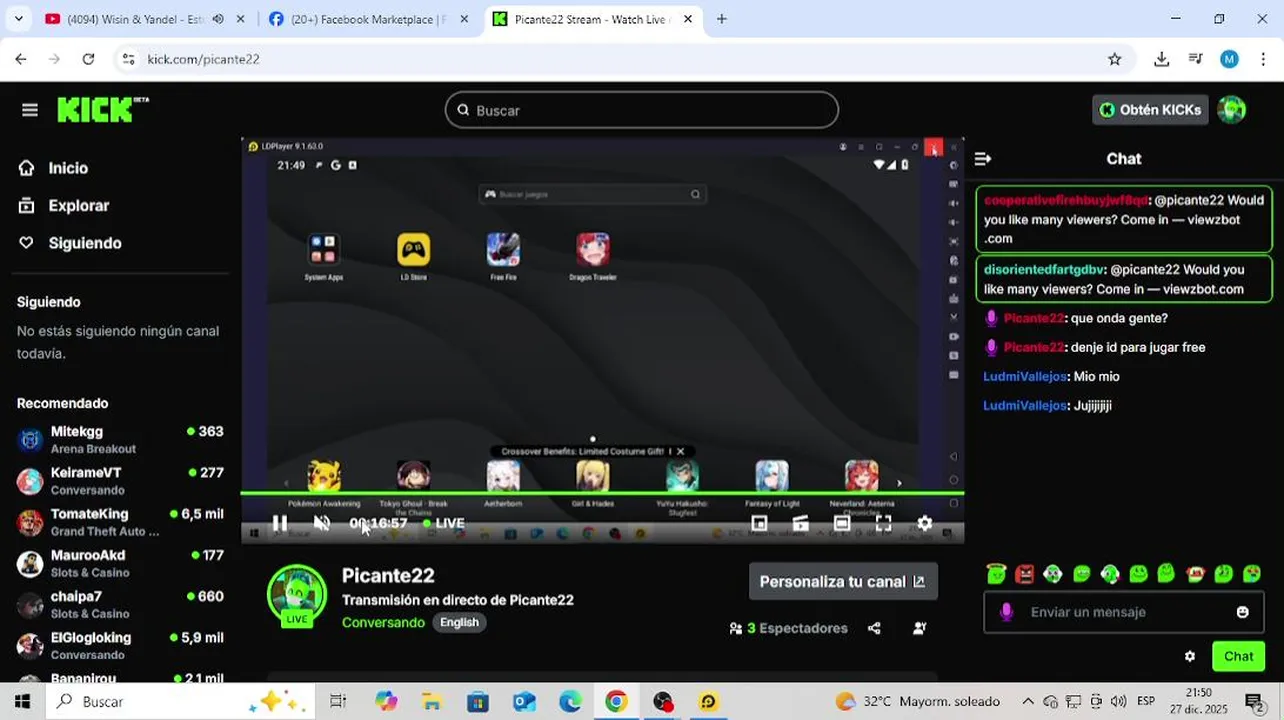Image resolution: width=1284 pixels, height=720 pixels.
Task: Collapse the chat panel with the arrow icon
Action: (983, 159)
